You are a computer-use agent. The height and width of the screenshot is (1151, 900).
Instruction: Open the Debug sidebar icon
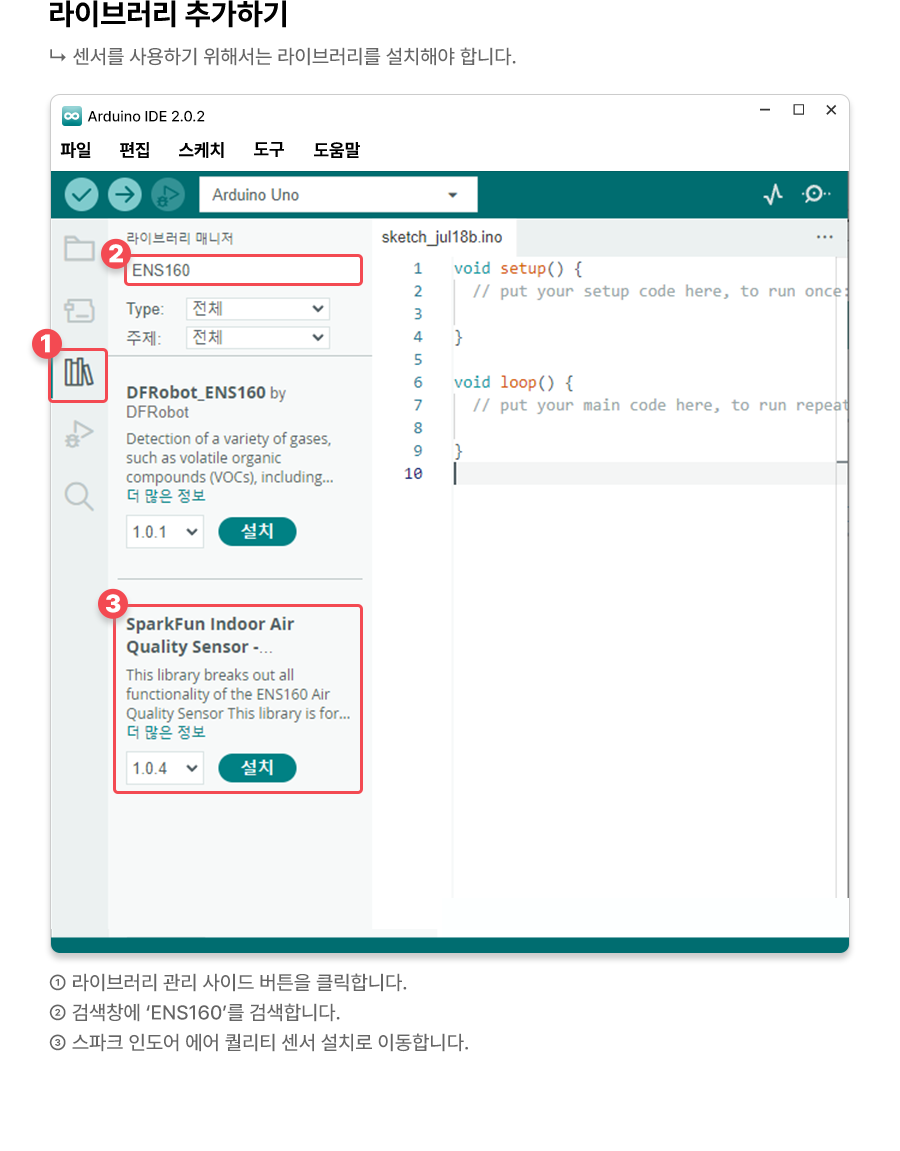tap(79, 434)
